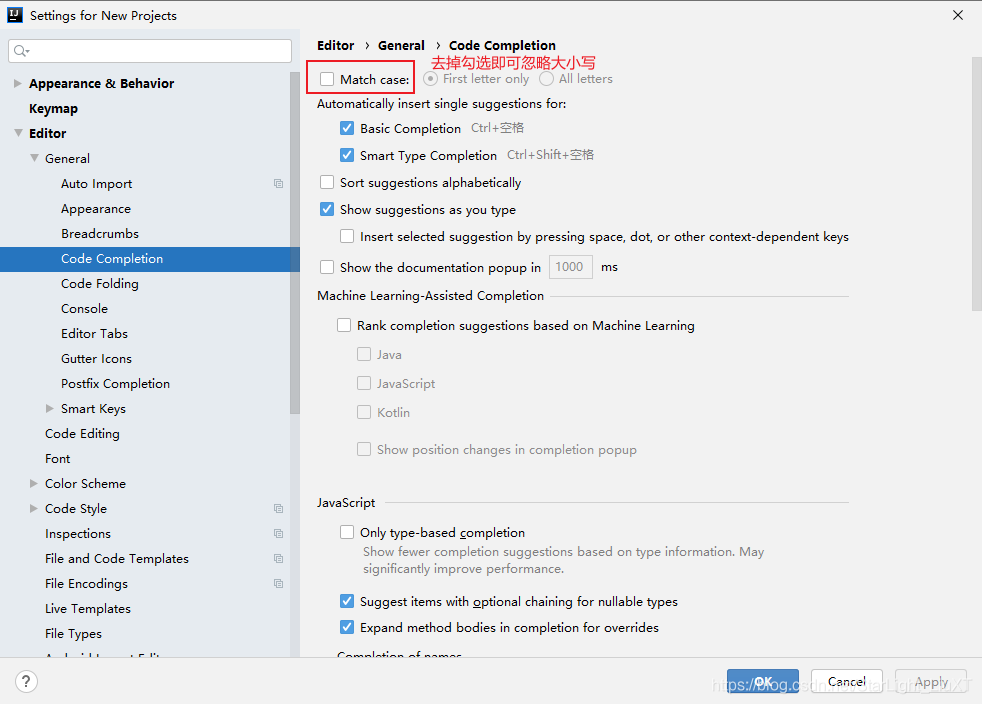Click the copy icon beside Code Style
Viewport: 982px width, 704px height.
point(279,509)
